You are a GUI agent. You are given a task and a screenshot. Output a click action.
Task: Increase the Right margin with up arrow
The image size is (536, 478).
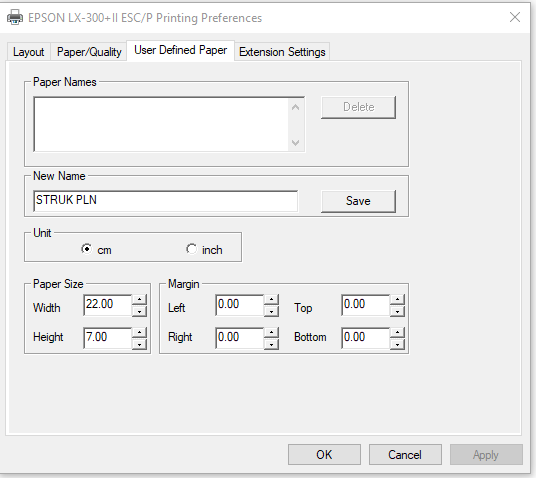[x=271, y=333]
